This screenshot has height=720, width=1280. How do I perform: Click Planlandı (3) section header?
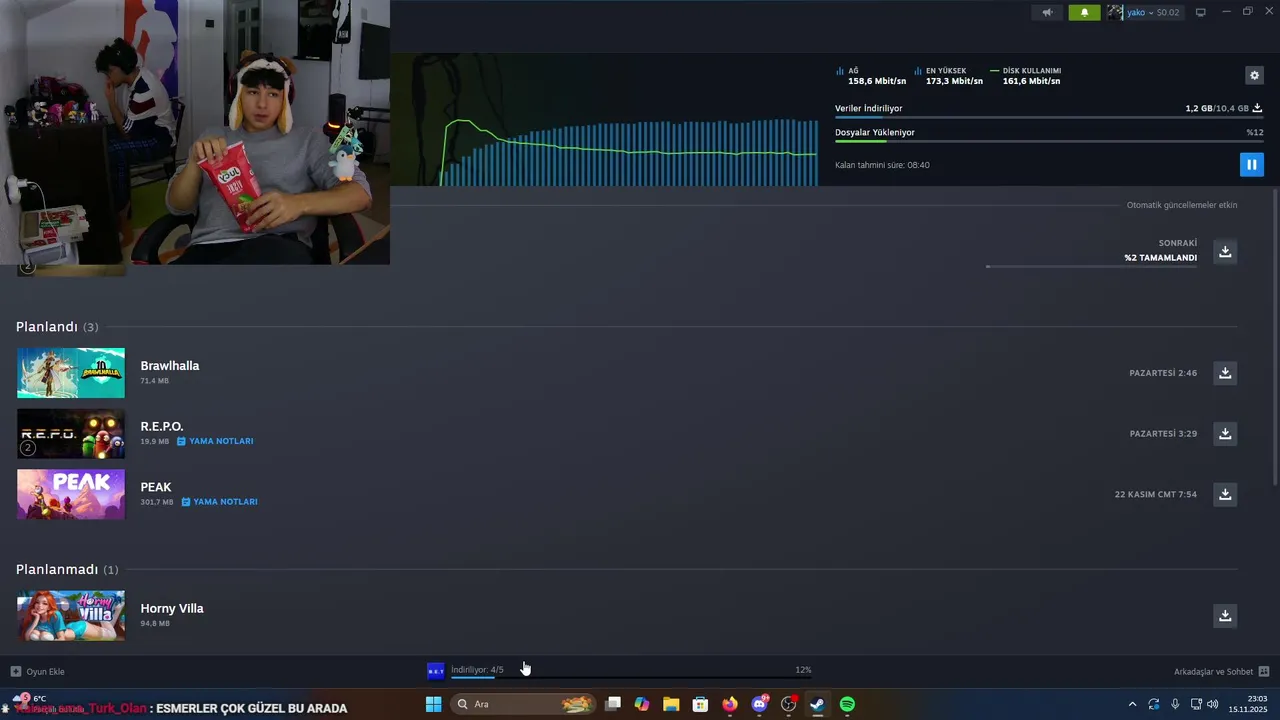click(57, 327)
